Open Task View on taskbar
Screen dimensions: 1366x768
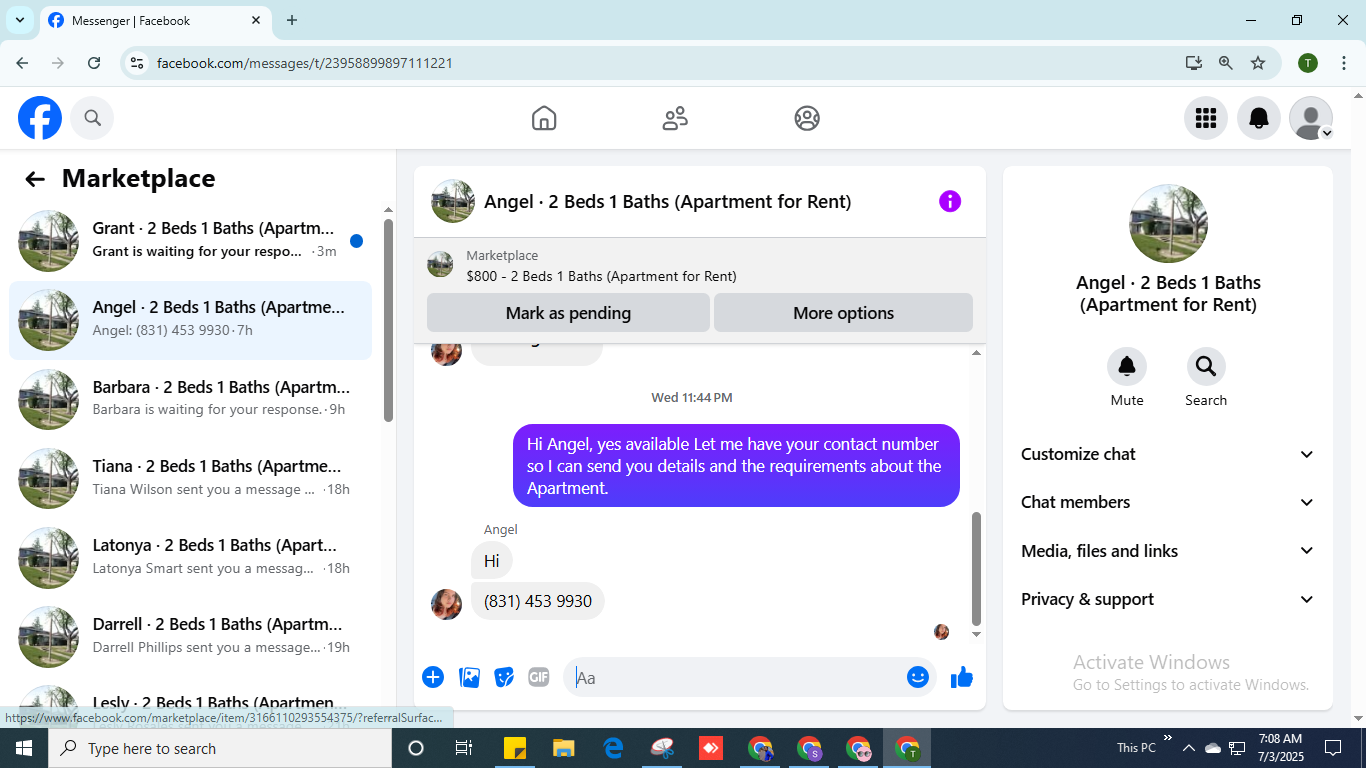pos(464,748)
